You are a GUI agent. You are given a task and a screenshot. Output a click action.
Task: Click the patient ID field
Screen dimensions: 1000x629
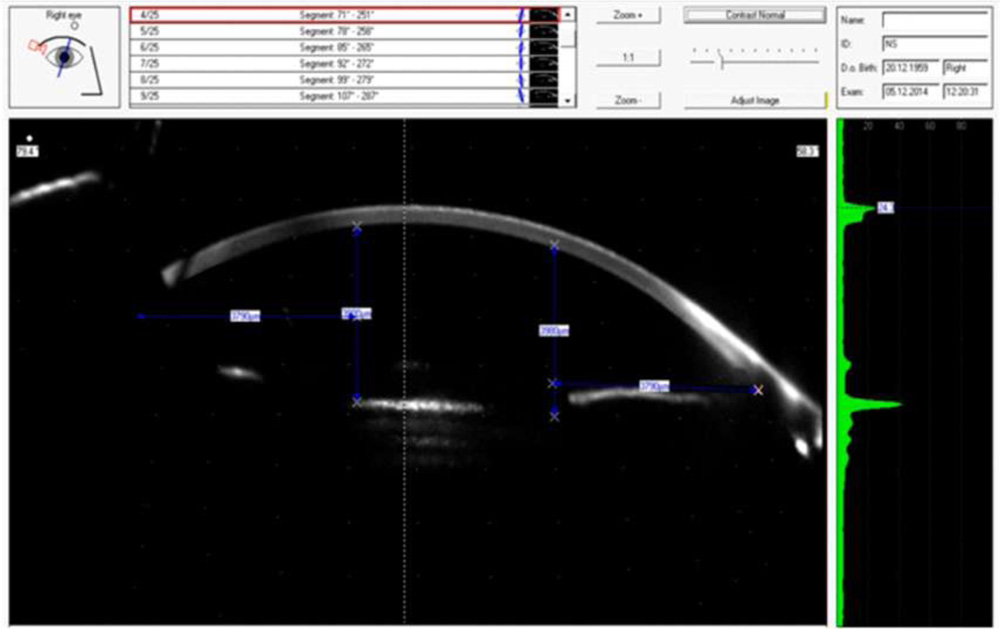(935, 44)
